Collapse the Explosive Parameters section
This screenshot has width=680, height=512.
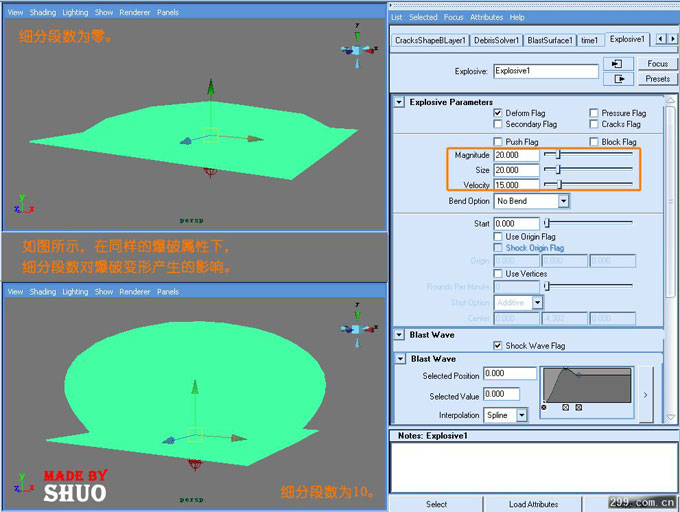tap(399, 102)
